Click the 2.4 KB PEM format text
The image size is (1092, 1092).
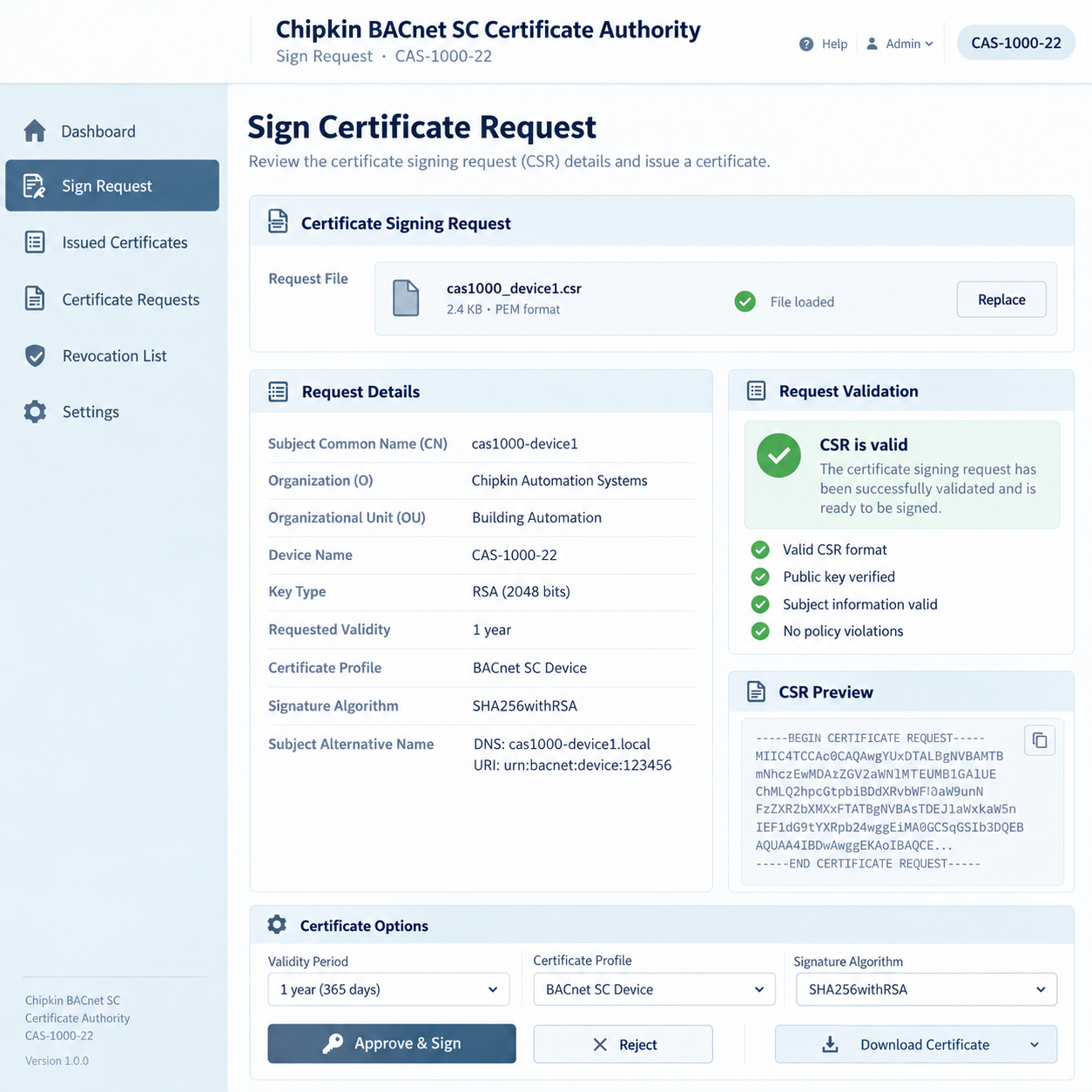[503, 309]
